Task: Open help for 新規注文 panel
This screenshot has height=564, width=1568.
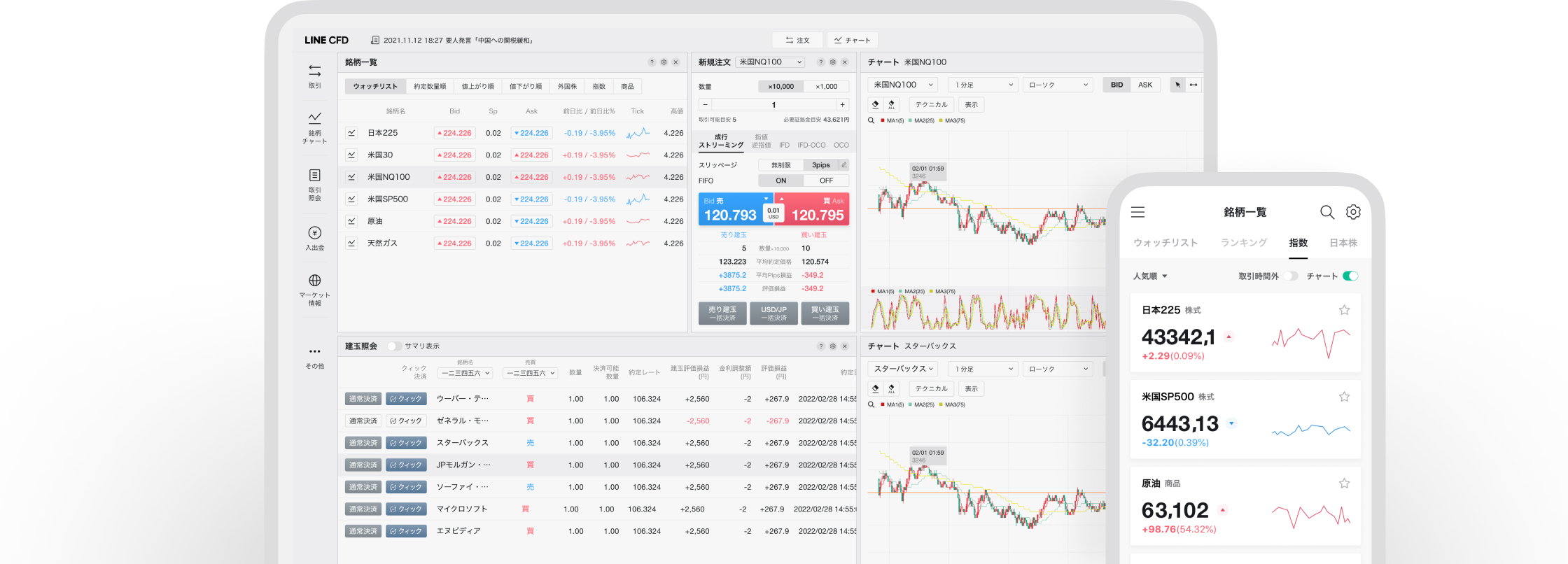Action: (821, 62)
